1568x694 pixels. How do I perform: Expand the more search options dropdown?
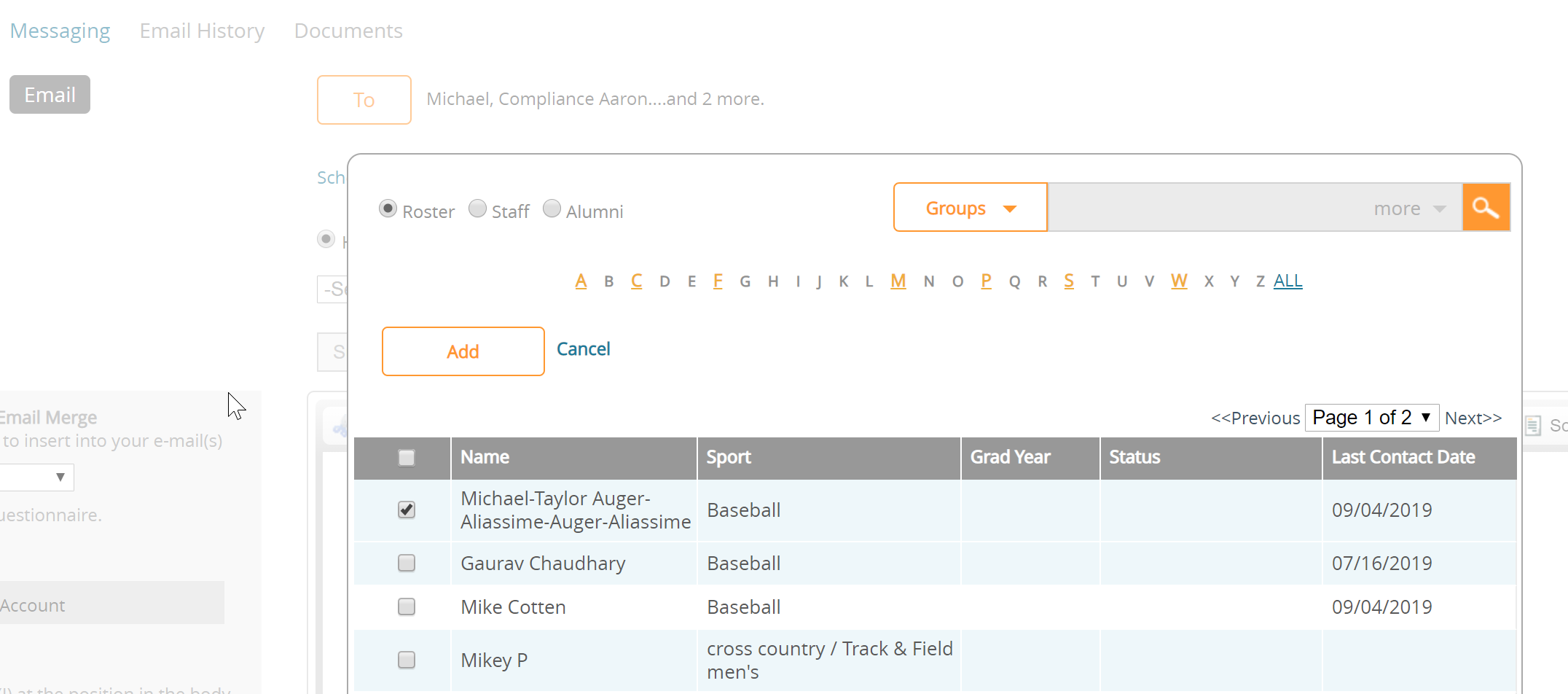click(1409, 208)
